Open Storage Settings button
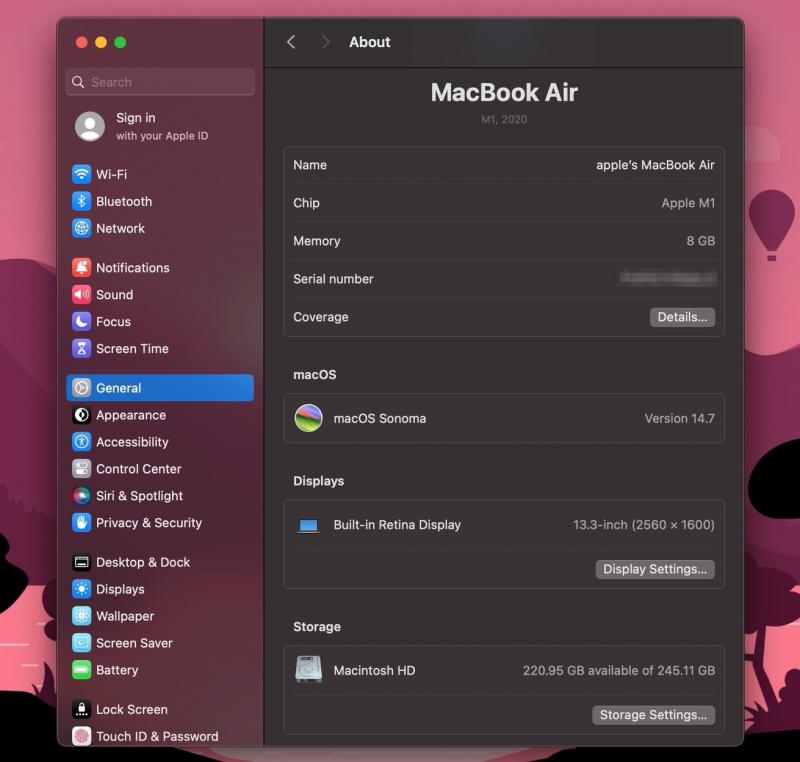 (x=654, y=715)
